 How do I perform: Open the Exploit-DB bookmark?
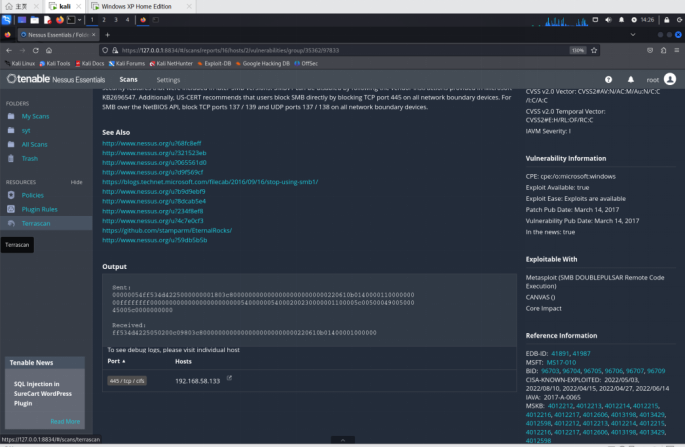click(214, 63)
